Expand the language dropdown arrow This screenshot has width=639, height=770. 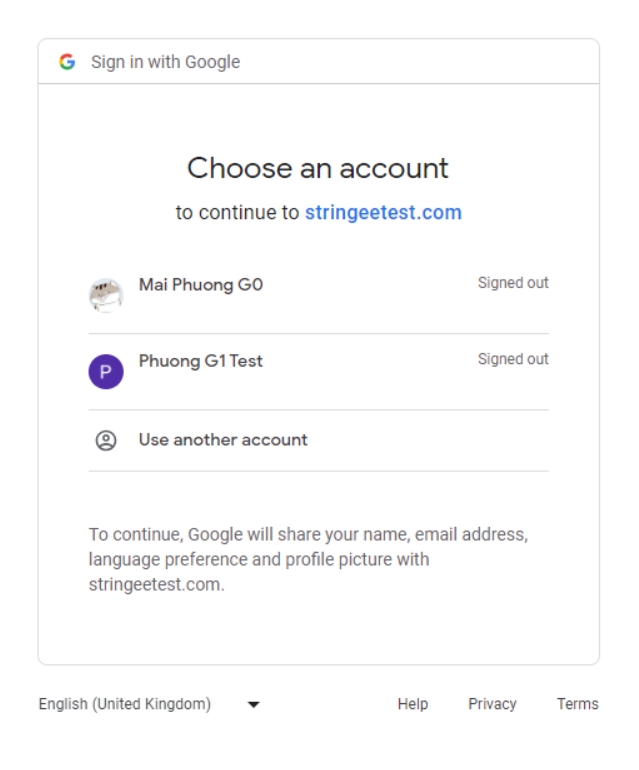[252, 705]
